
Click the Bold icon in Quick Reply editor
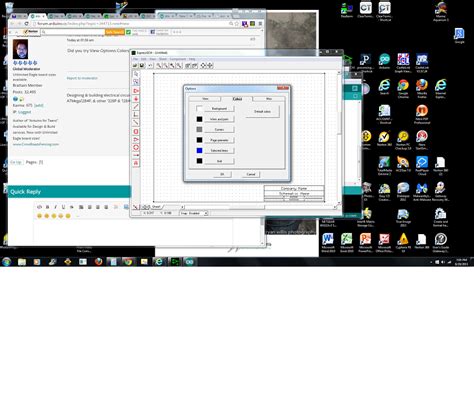pyautogui.click(x=47, y=207)
